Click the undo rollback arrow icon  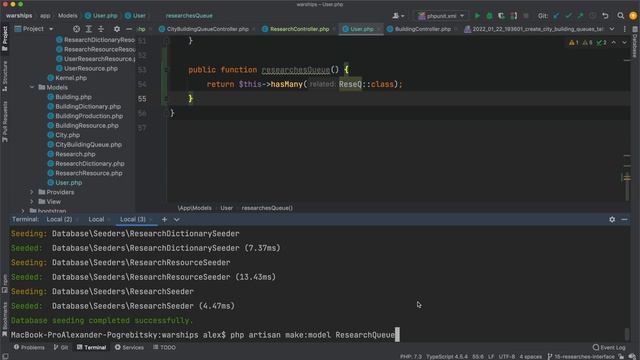click(x=605, y=16)
